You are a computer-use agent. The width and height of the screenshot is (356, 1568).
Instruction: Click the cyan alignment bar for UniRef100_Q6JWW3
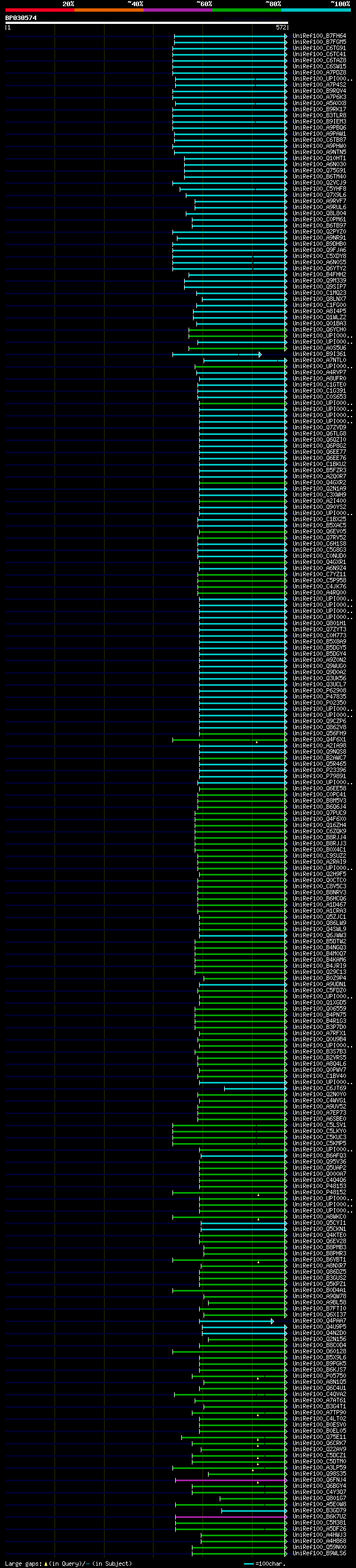[244, 936]
